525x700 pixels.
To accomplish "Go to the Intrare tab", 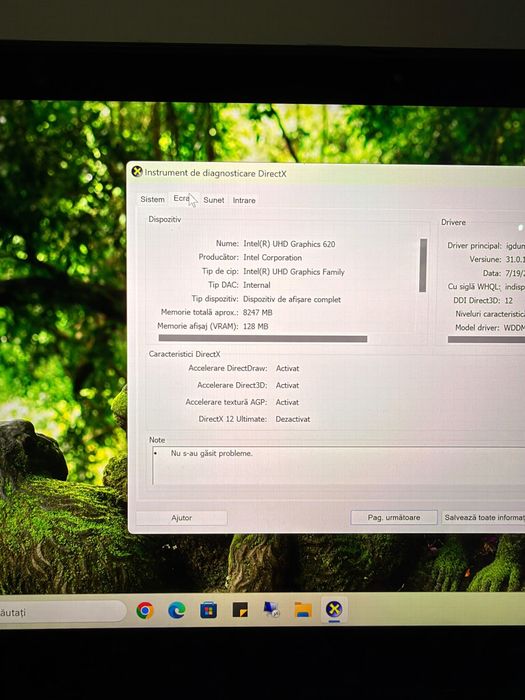I will pyautogui.click(x=244, y=200).
